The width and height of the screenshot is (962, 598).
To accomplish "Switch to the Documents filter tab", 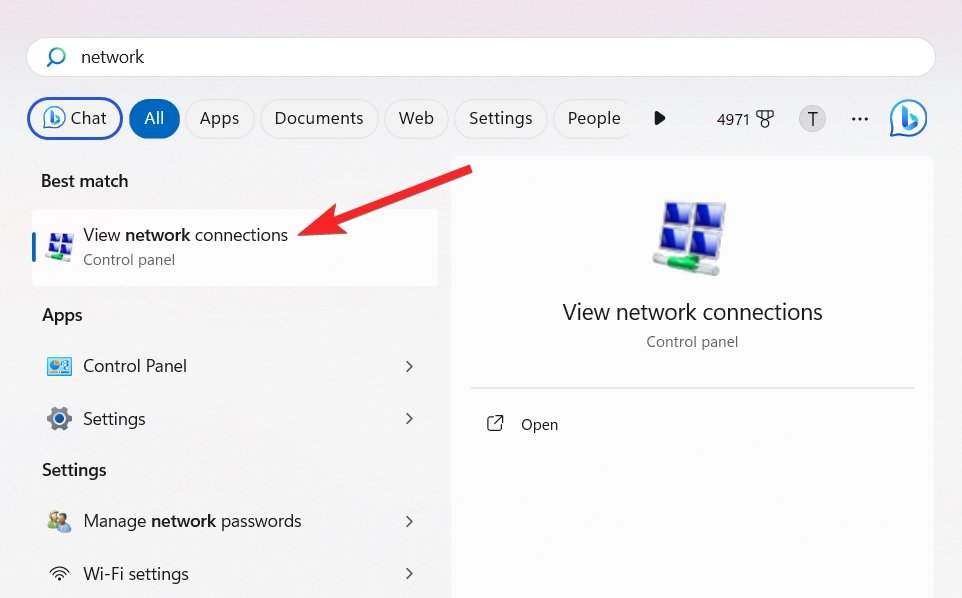I will [x=318, y=118].
